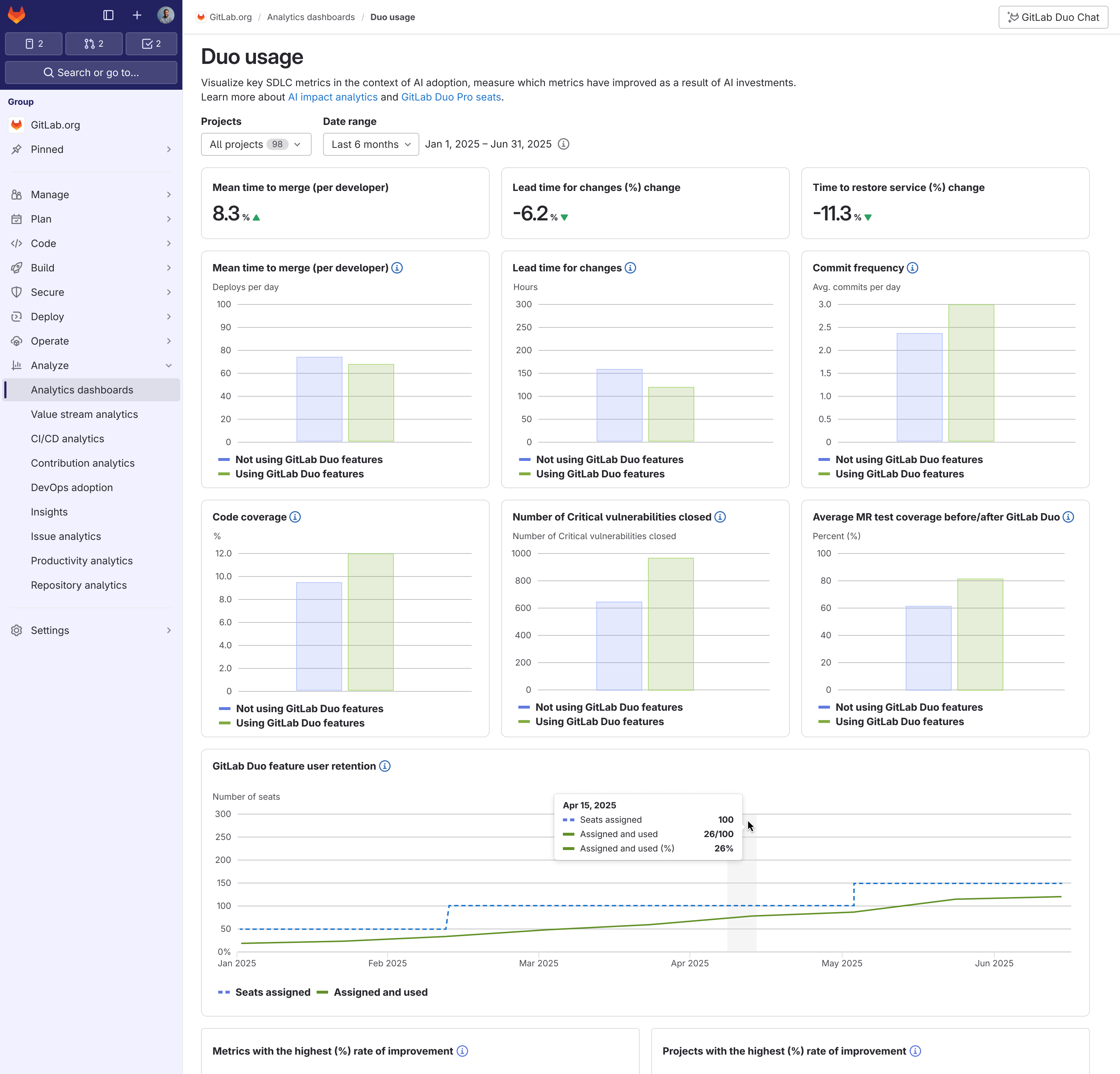Click the plus create-new icon

click(x=137, y=15)
